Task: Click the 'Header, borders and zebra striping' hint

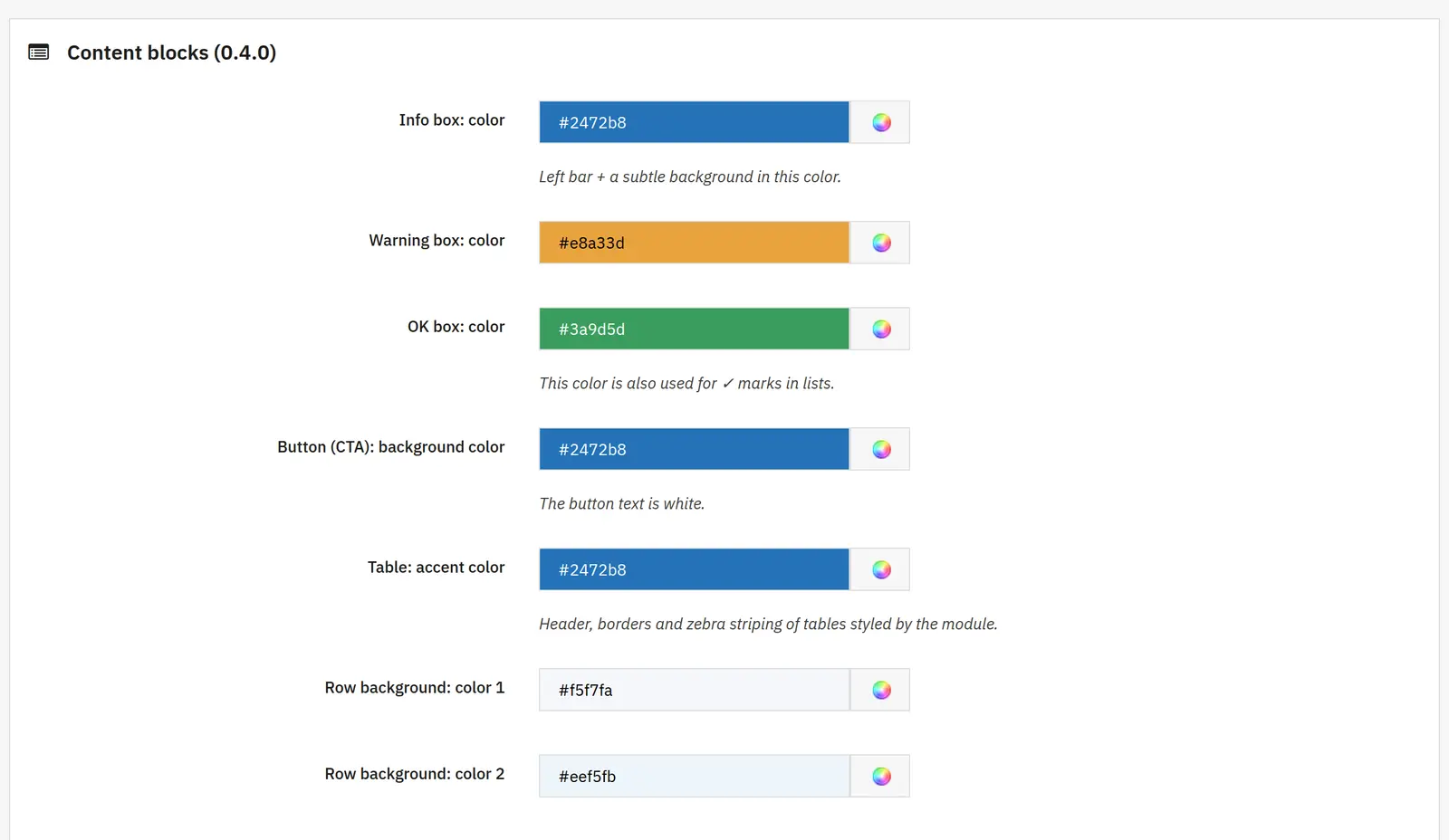Action: click(768, 625)
